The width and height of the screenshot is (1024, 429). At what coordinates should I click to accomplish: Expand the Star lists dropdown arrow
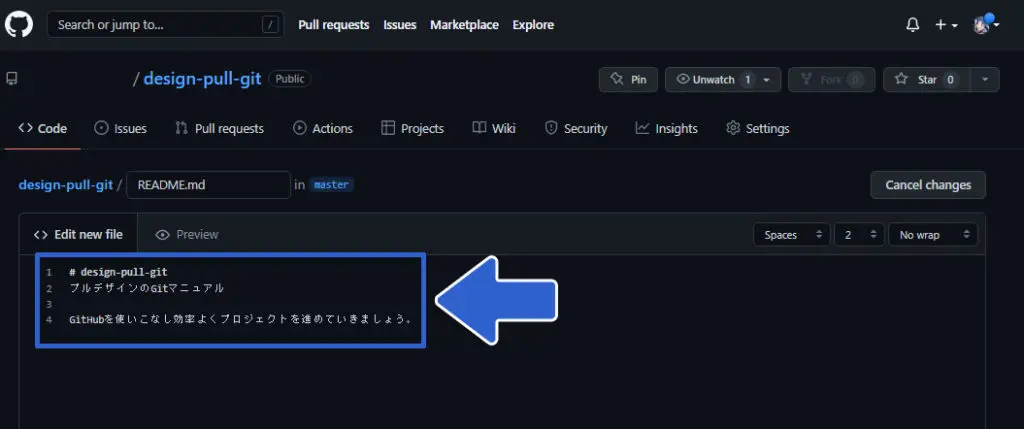pos(985,80)
